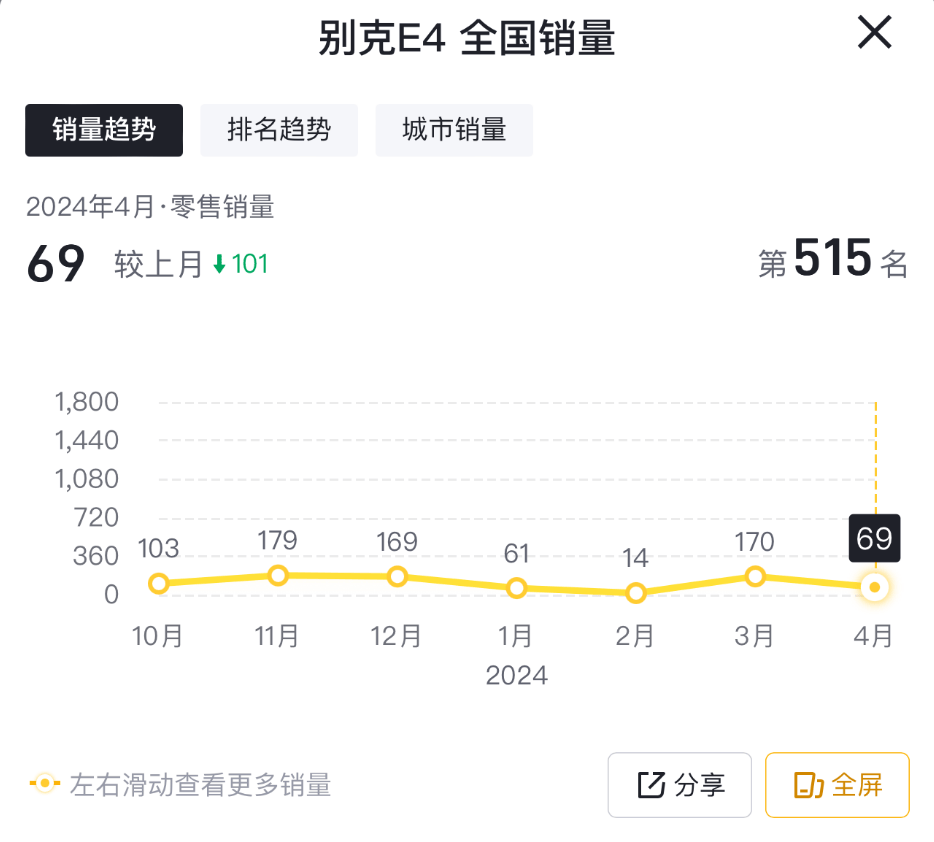The image size is (934, 842).
Task: Select the February data point (14)
Action: 635,593
